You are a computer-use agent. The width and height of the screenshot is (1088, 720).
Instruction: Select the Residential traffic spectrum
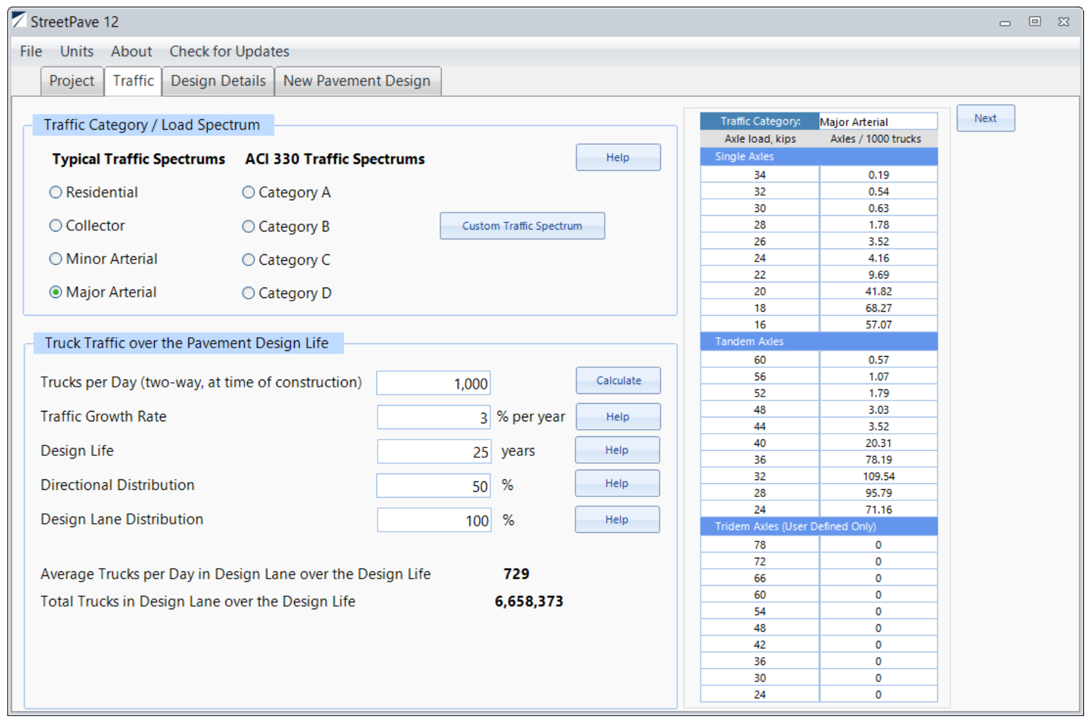pyautogui.click(x=56, y=193)
